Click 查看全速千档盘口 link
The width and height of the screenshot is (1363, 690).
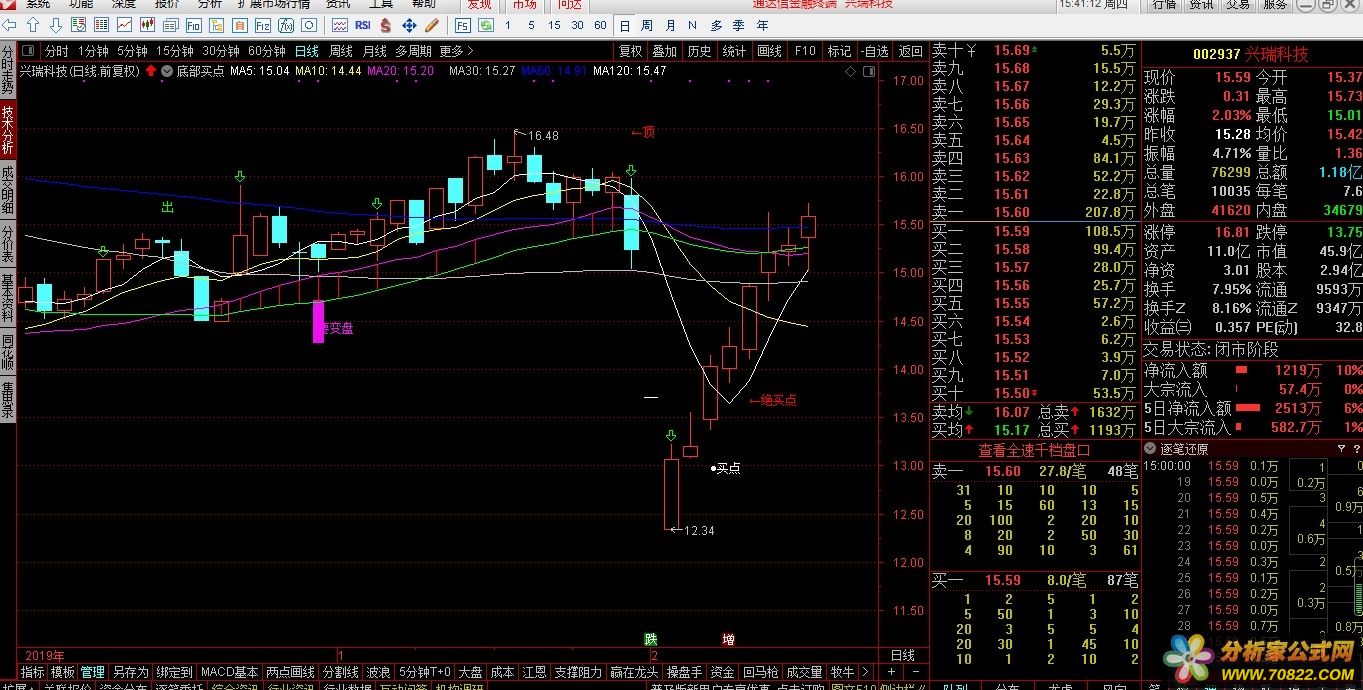point(1034,450)
